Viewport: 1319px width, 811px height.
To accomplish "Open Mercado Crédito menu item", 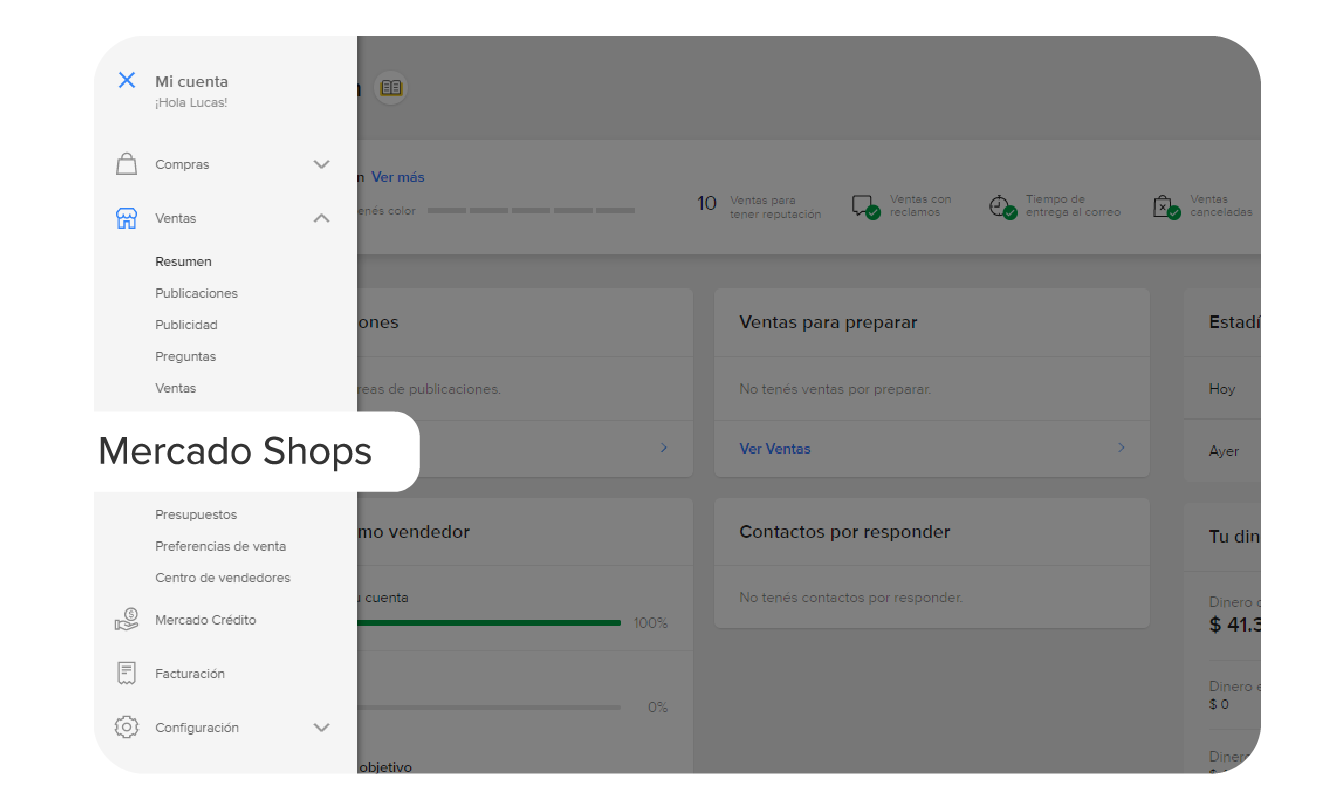I will point(205,620).
